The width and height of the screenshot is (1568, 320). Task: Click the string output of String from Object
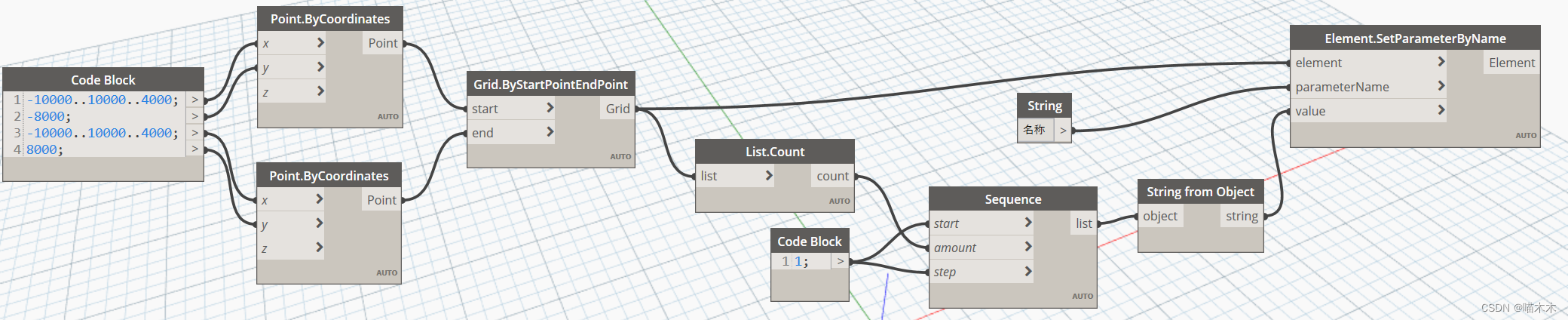tap(1242, 216)
